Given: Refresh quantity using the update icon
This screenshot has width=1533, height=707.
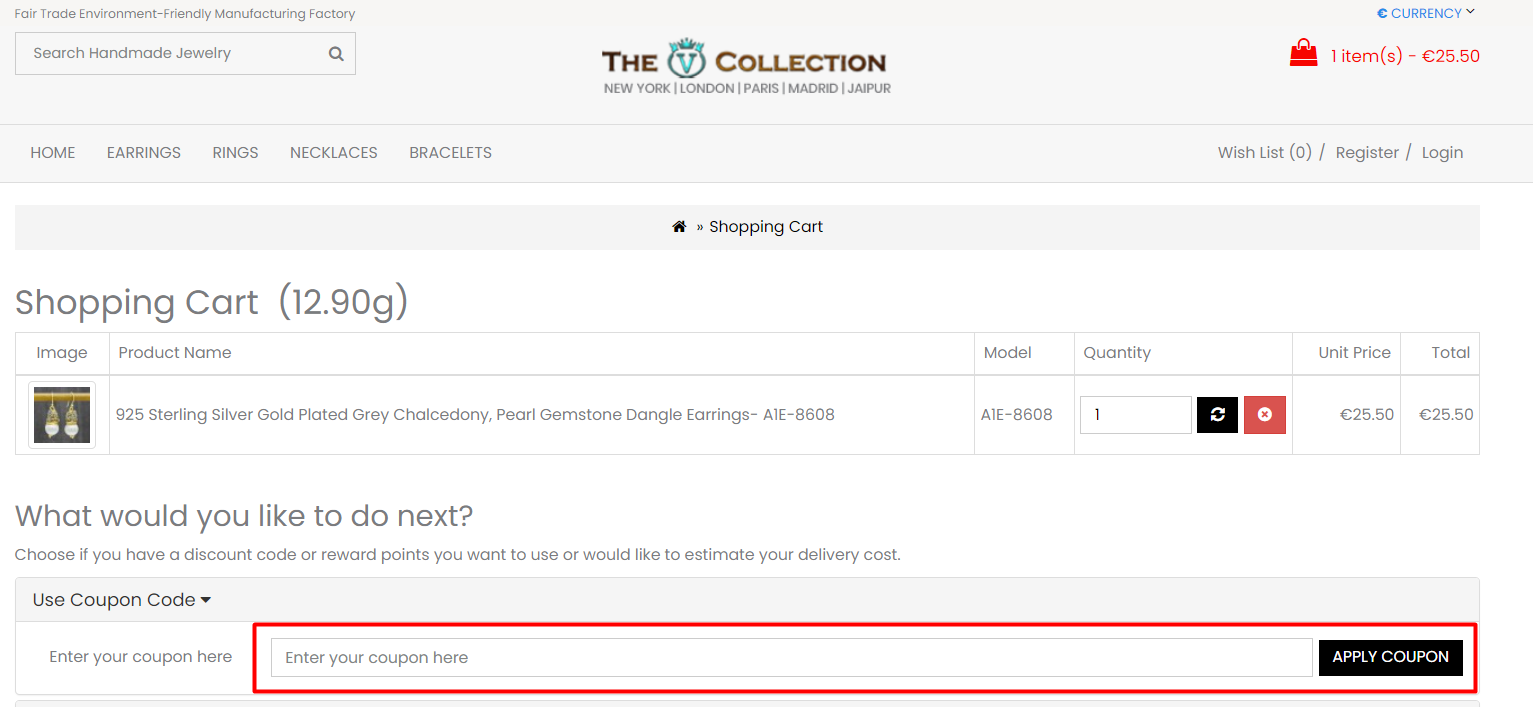Looking at the screenshot, I should [1216, 414].
